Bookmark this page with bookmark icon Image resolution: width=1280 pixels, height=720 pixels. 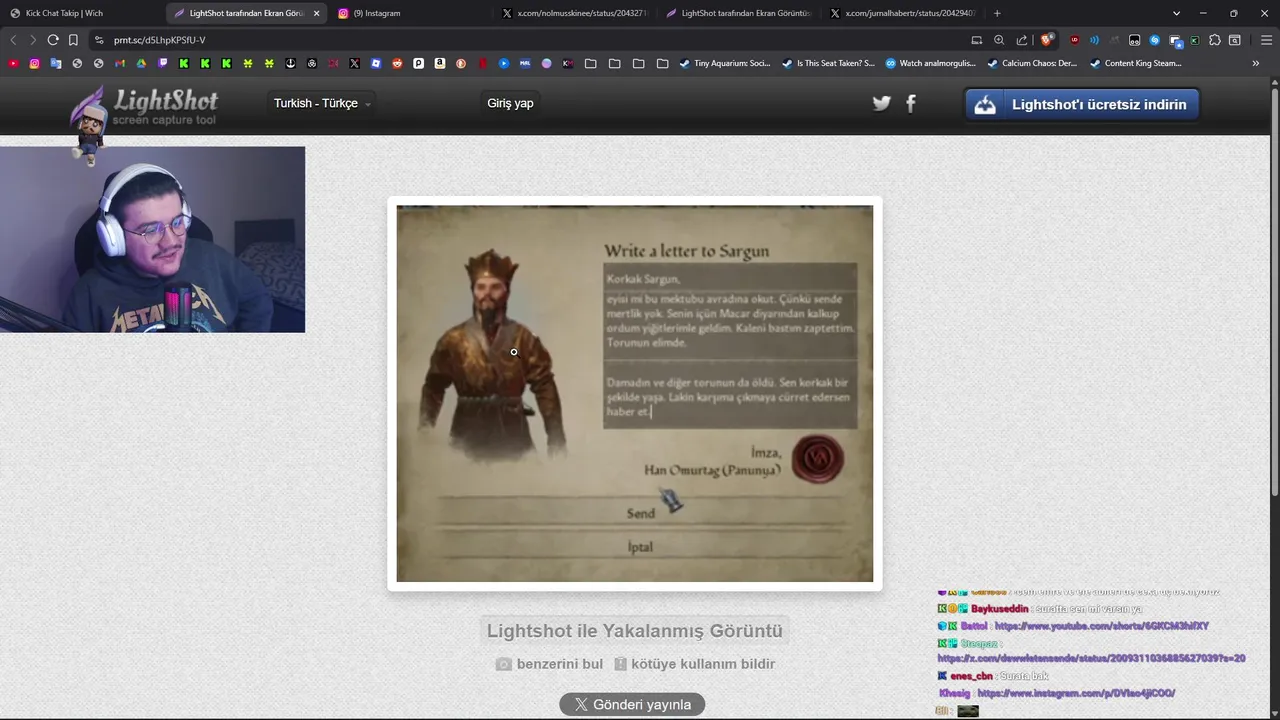point(73,40)
